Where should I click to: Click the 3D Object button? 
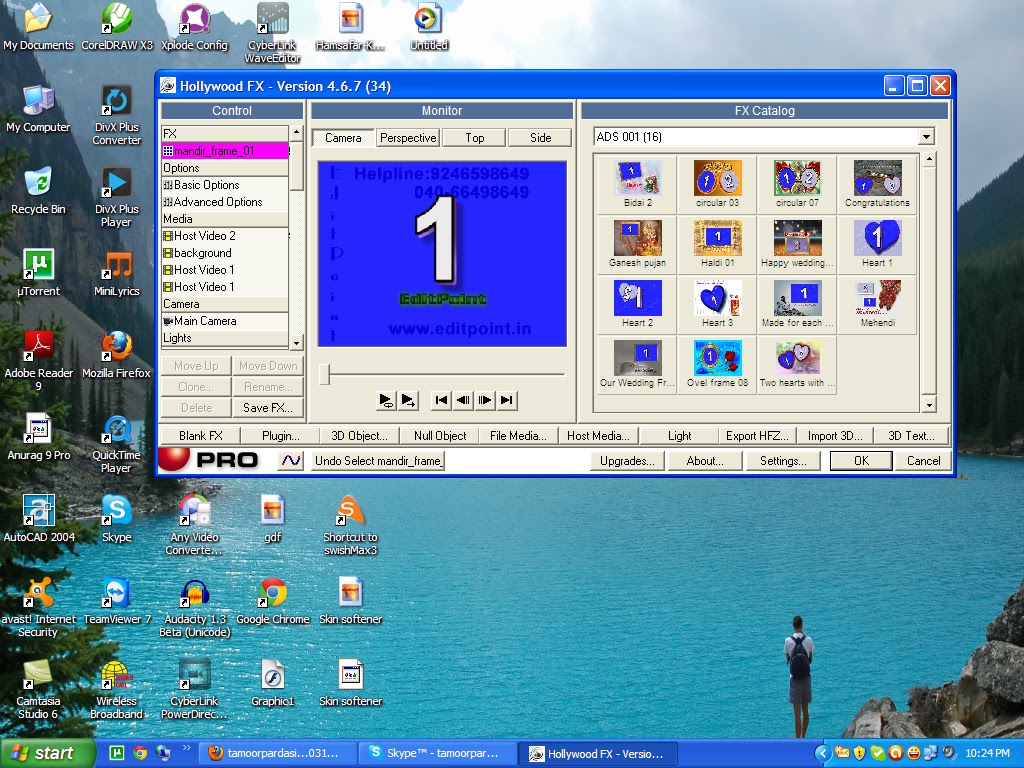pyautogui.click(x=359, y=436)
